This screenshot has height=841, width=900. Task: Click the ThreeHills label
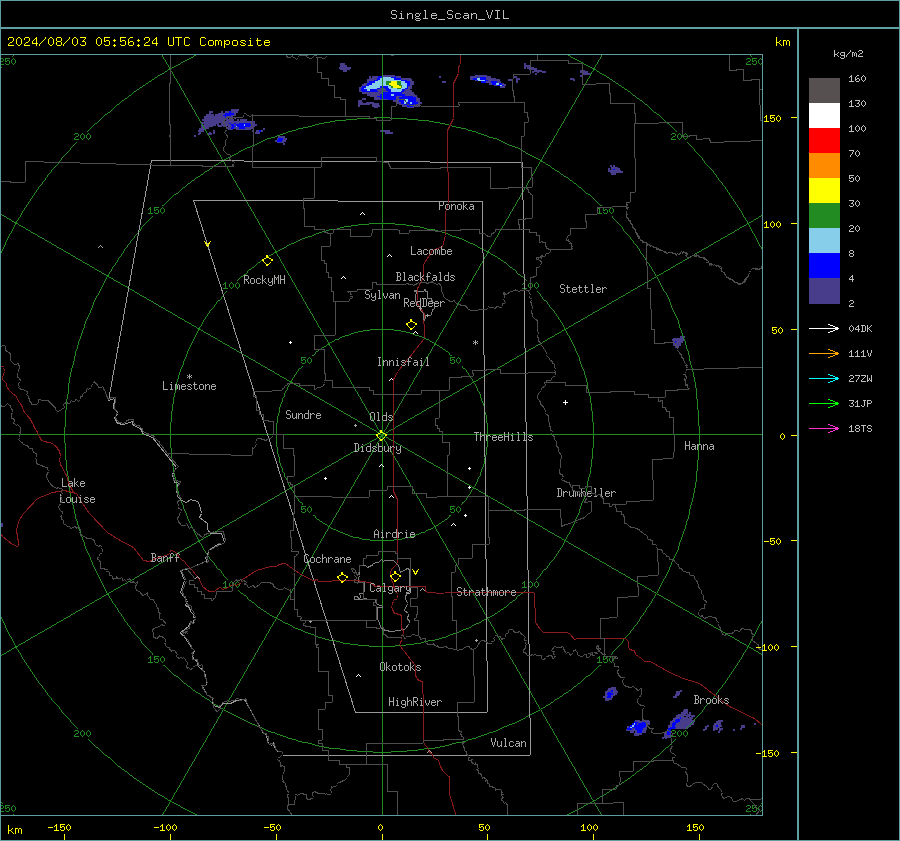(x=503, y=437)
